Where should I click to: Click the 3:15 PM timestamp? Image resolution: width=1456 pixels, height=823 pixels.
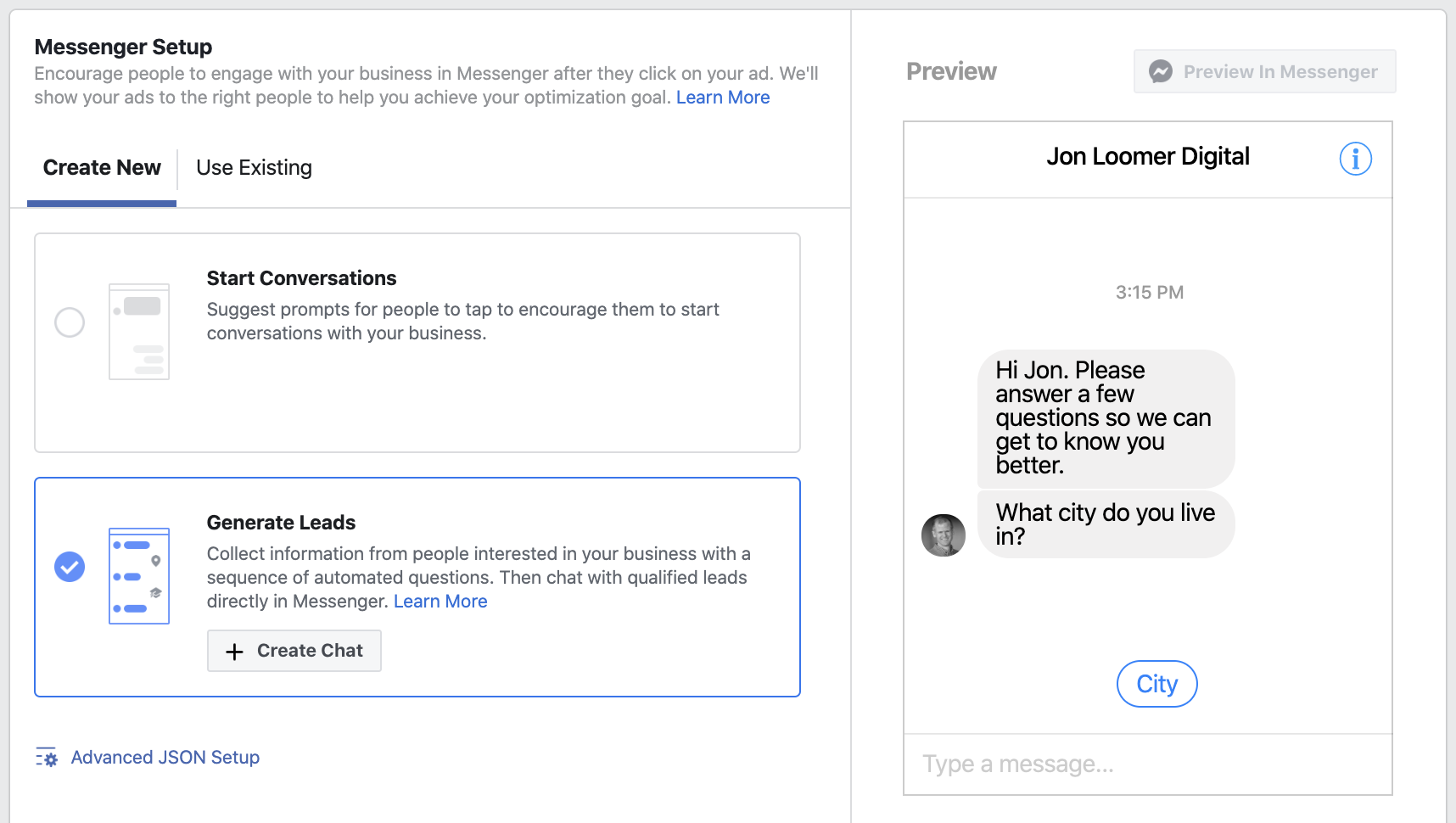coord(1150,293)
